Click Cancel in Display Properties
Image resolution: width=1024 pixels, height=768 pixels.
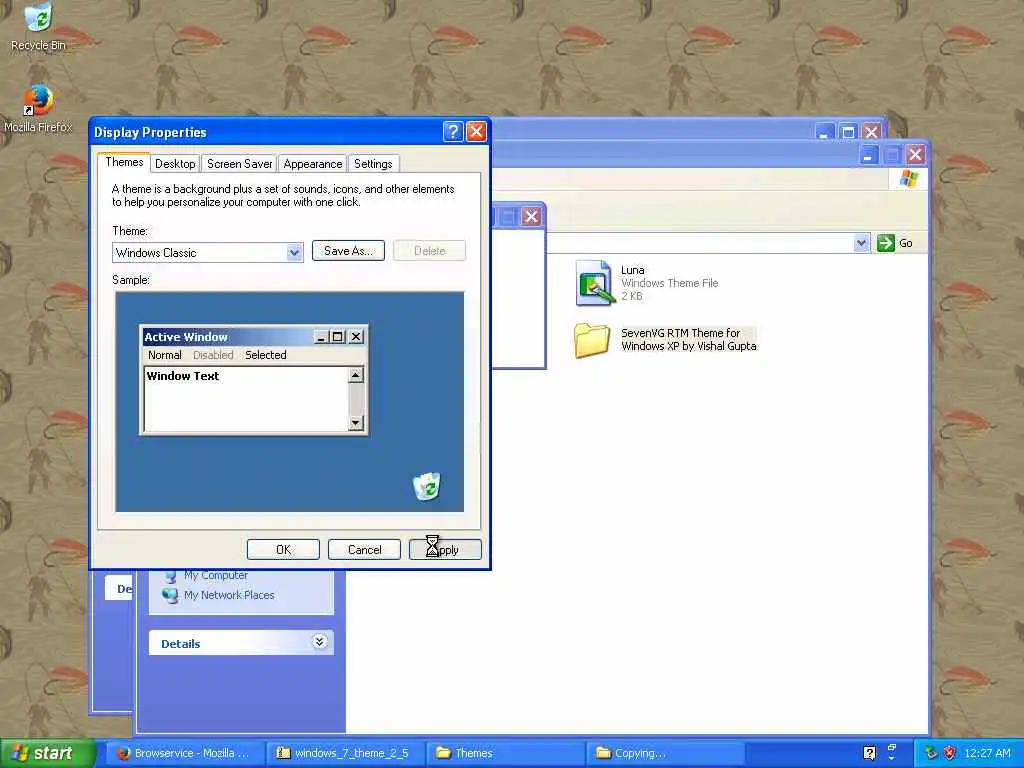tap(364, 550)
